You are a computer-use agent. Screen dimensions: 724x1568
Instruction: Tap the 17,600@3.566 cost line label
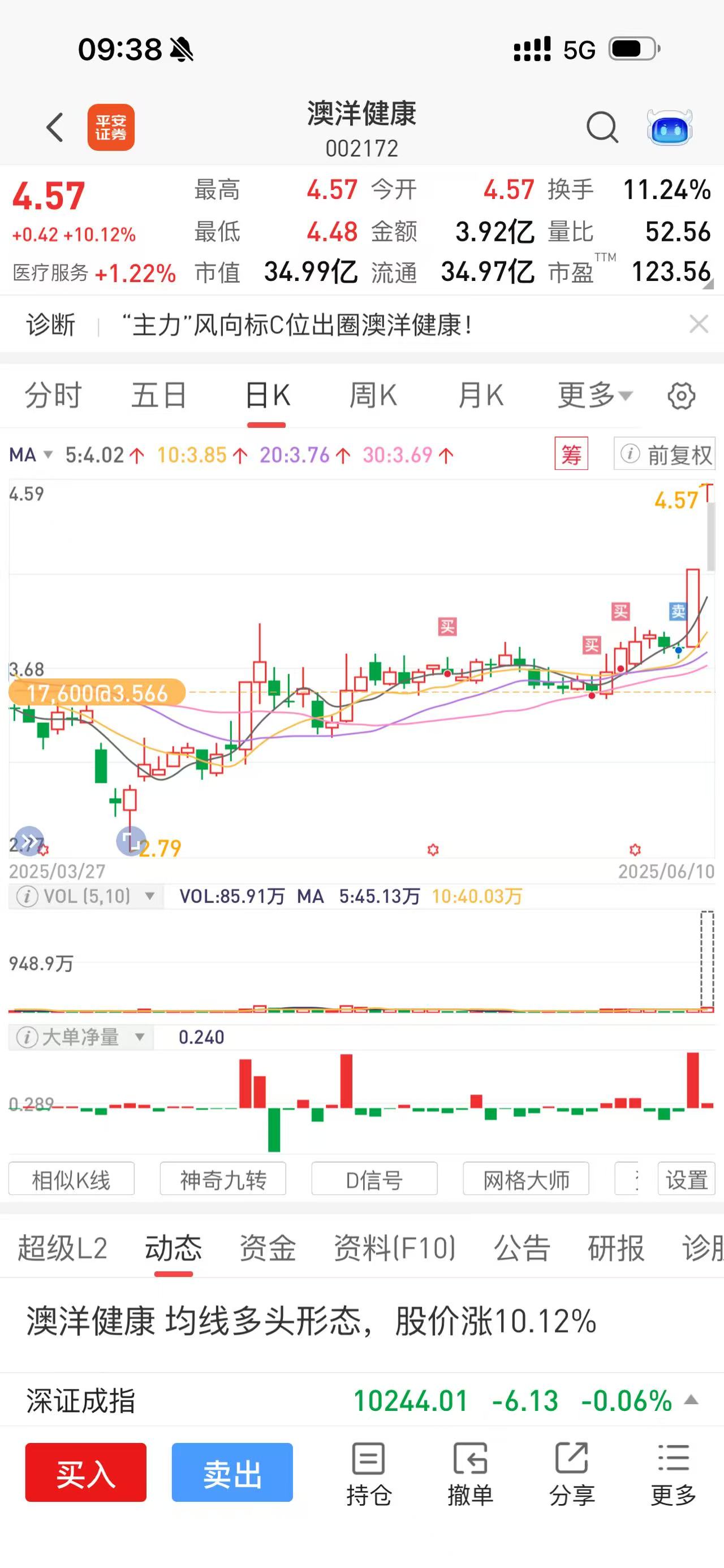point(97,692)
